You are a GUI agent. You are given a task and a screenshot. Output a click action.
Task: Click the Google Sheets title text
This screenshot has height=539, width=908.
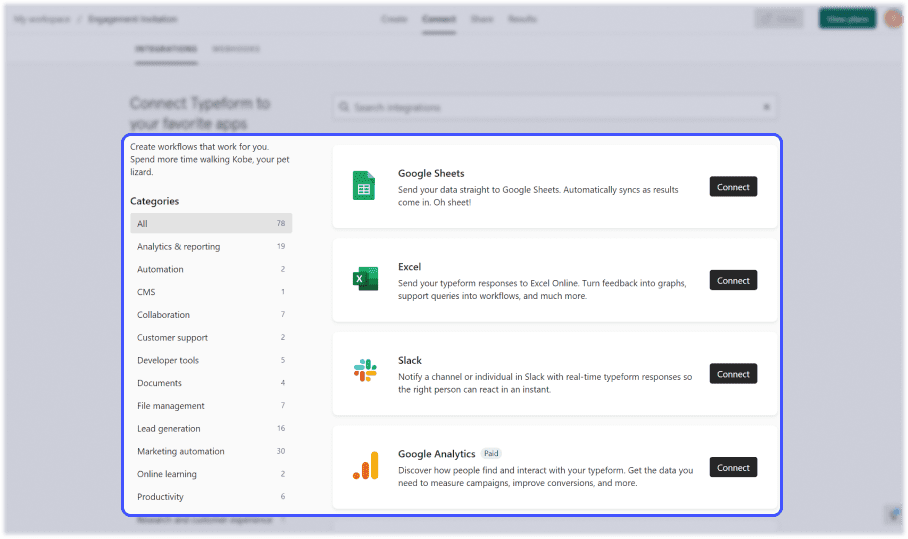pyautogui.click(x=431, y=173)
